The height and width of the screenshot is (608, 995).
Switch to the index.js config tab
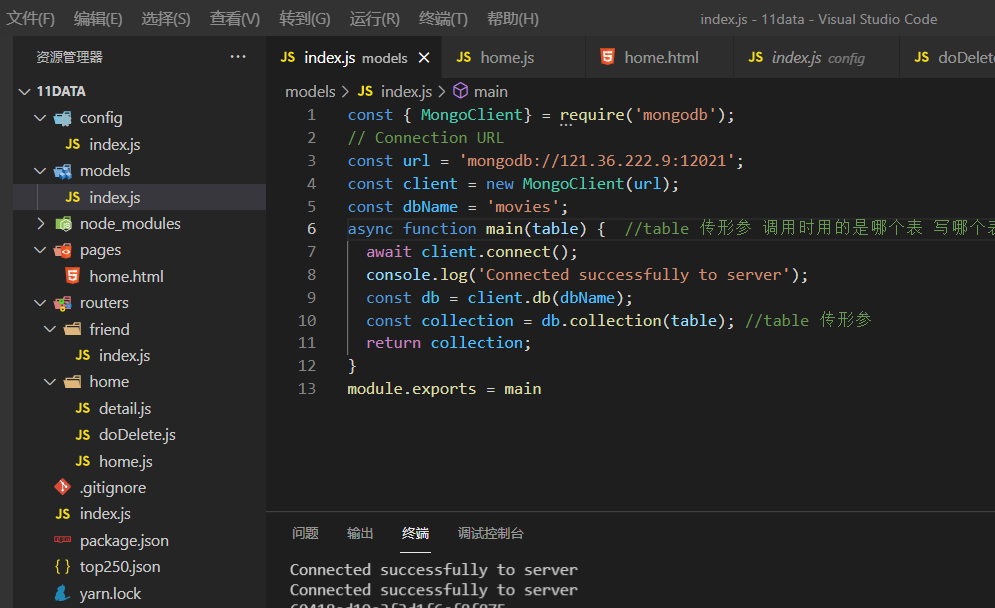pyautogui.click(x=818, y=58)
